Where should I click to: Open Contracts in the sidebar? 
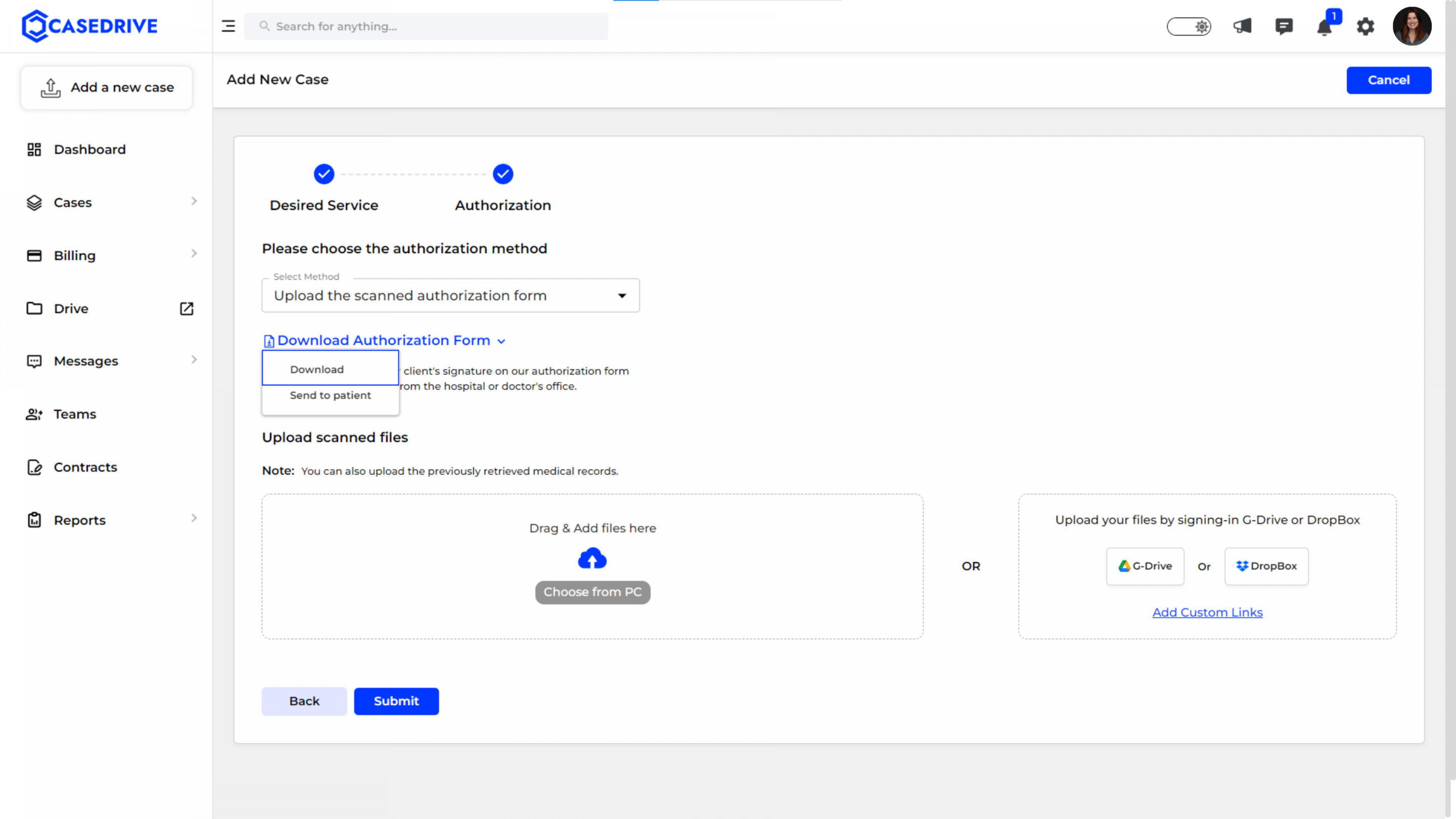tap(85, 468)
